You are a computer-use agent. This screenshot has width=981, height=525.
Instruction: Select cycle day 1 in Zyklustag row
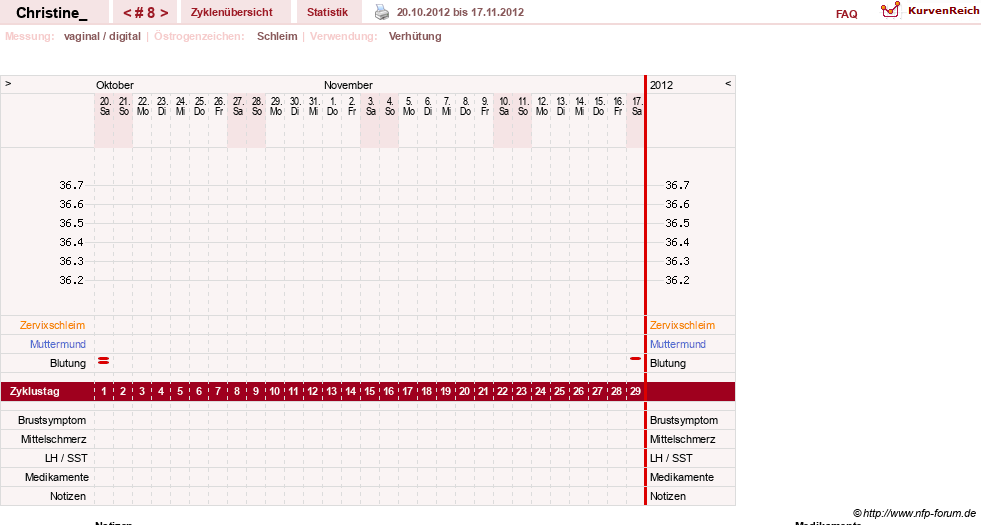tap(104, 392)
